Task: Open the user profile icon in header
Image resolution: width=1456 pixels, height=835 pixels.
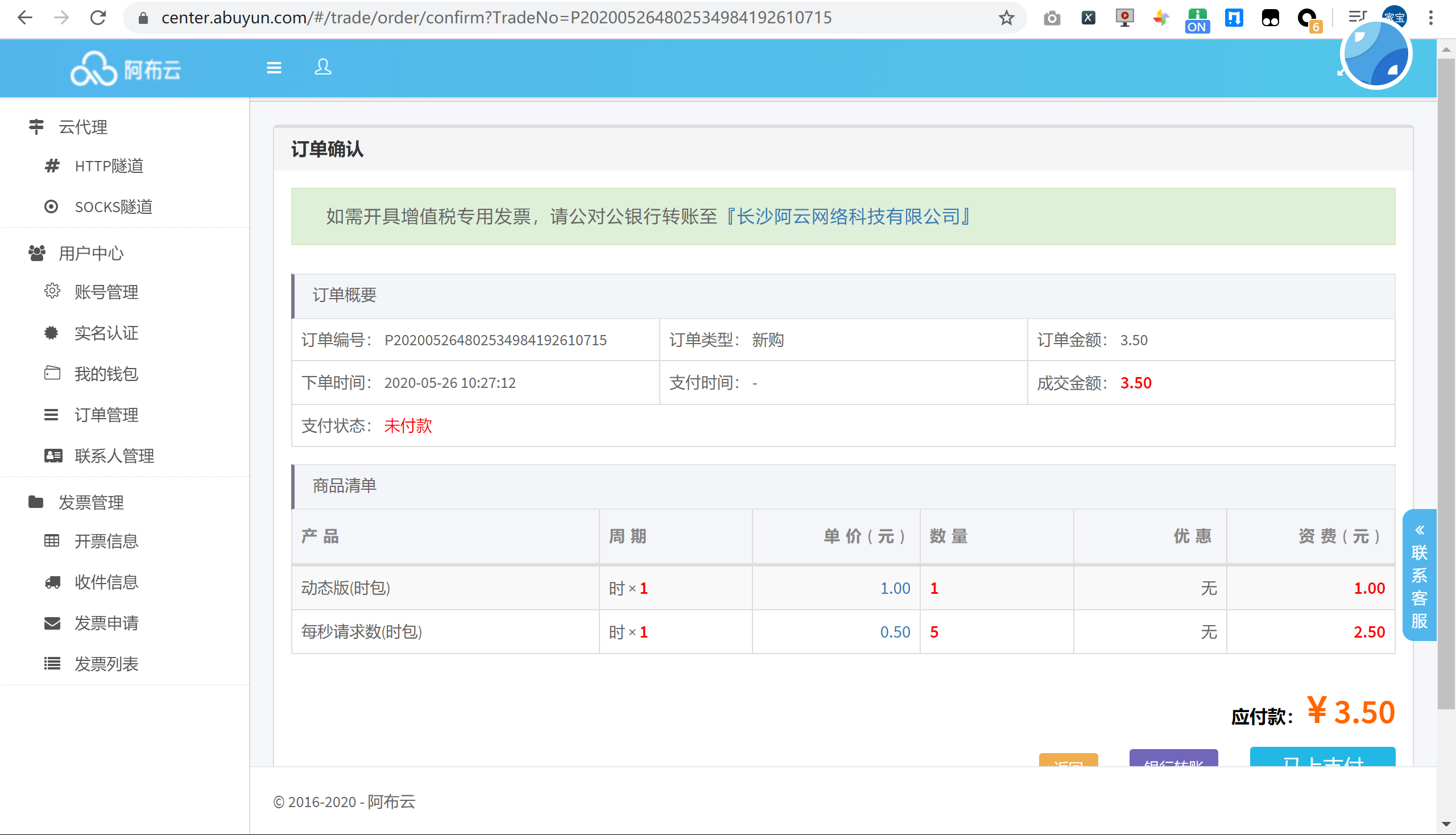Action: click(323, 67)
